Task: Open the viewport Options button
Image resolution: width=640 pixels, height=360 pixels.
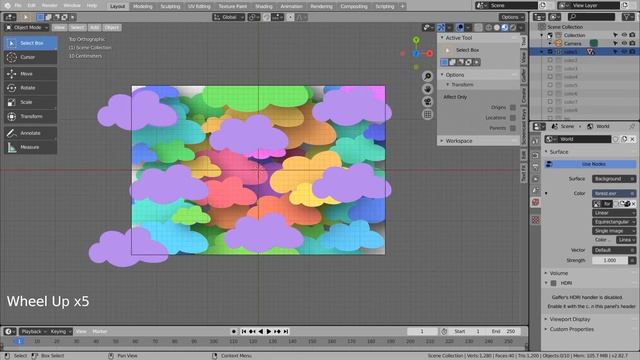Action: click(x=511, y=17)
